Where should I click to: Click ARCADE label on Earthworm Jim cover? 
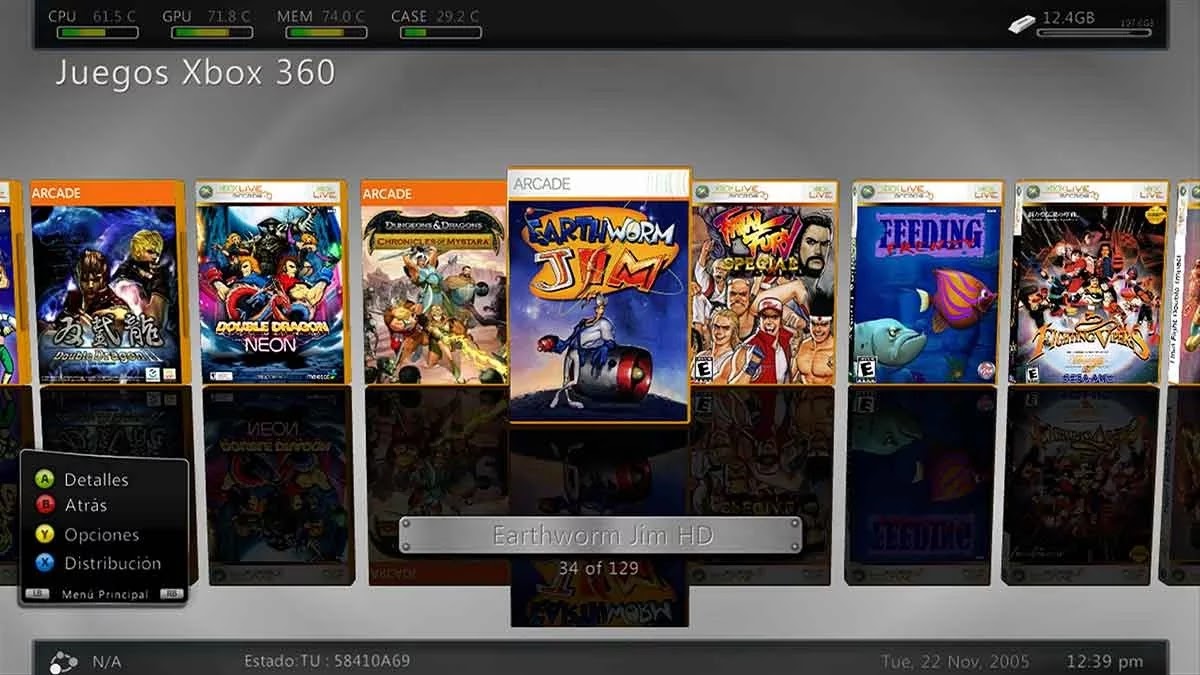pos(541,184)
